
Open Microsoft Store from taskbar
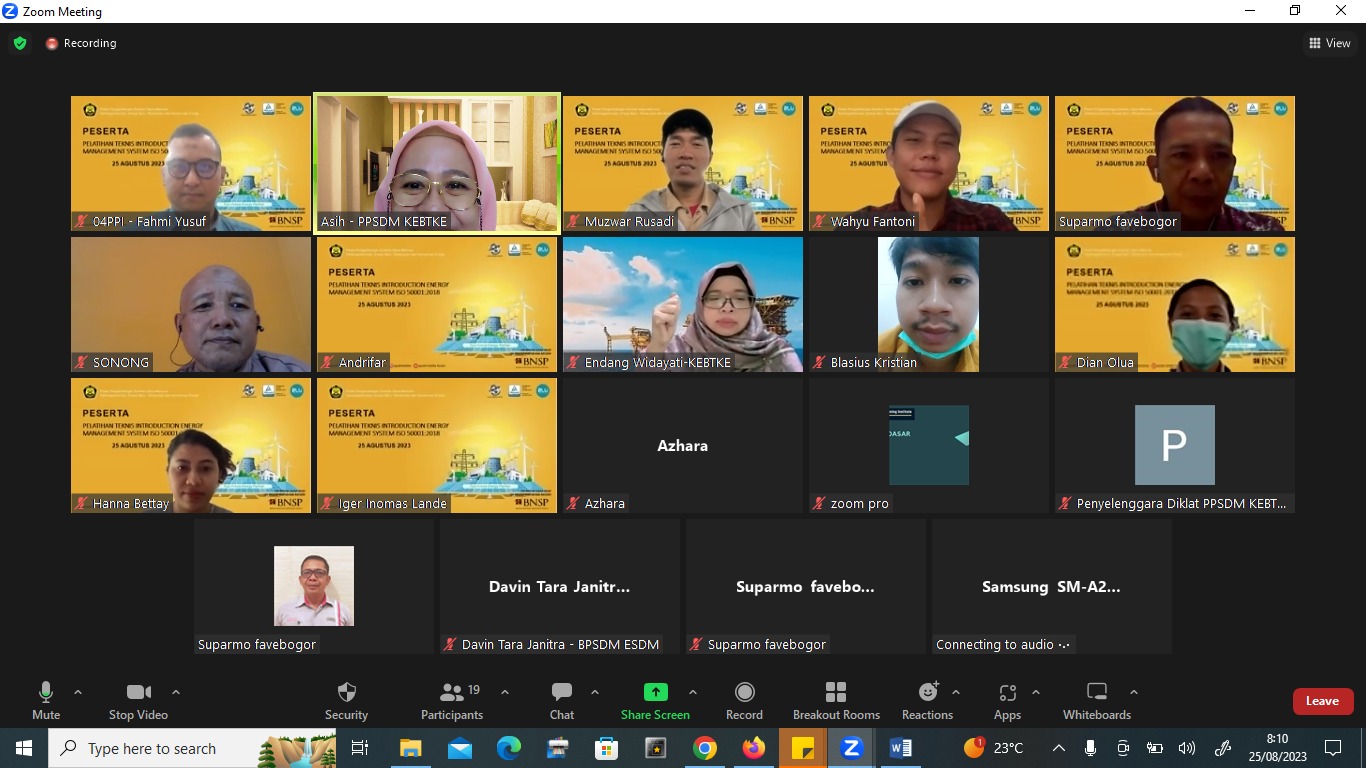point(607,748)
